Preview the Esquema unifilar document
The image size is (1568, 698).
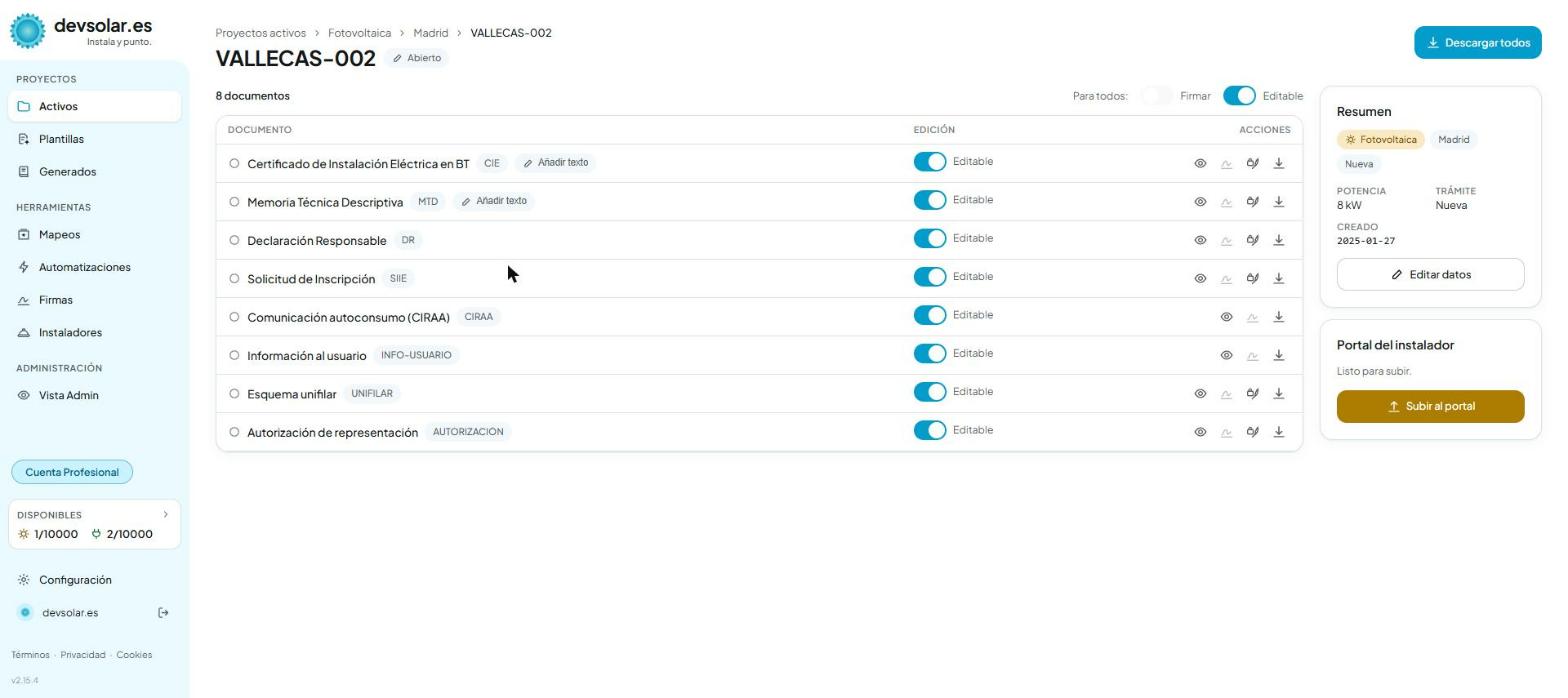[1200, 393]
